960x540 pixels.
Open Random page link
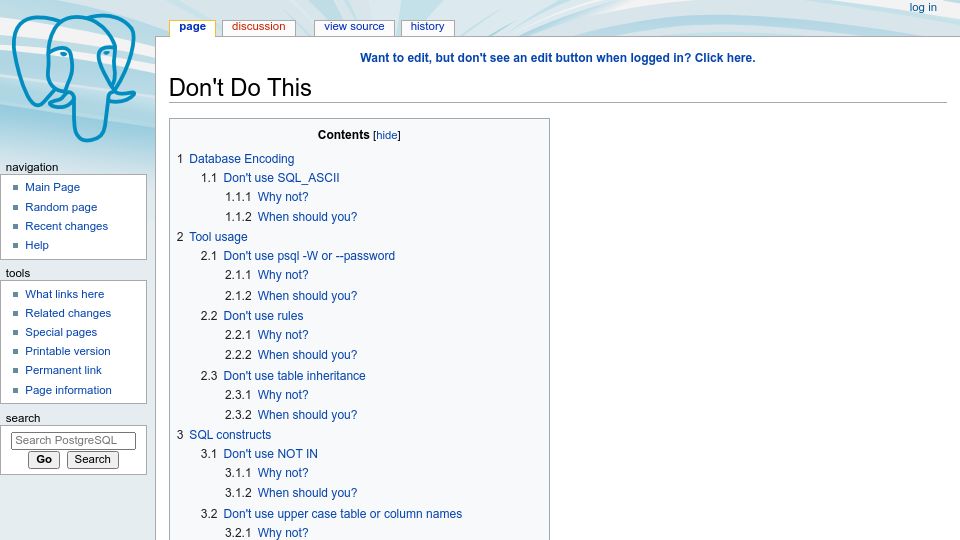point(61,207)
